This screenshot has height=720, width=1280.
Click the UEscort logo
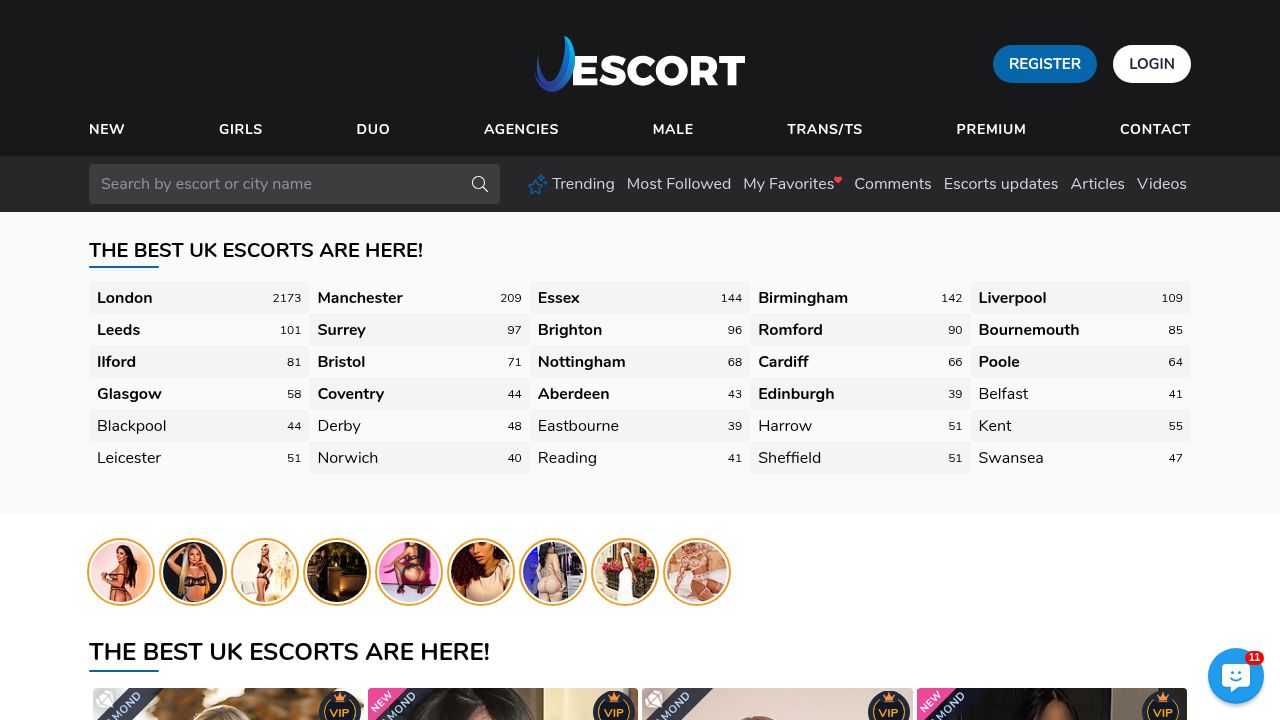point(640,64)
